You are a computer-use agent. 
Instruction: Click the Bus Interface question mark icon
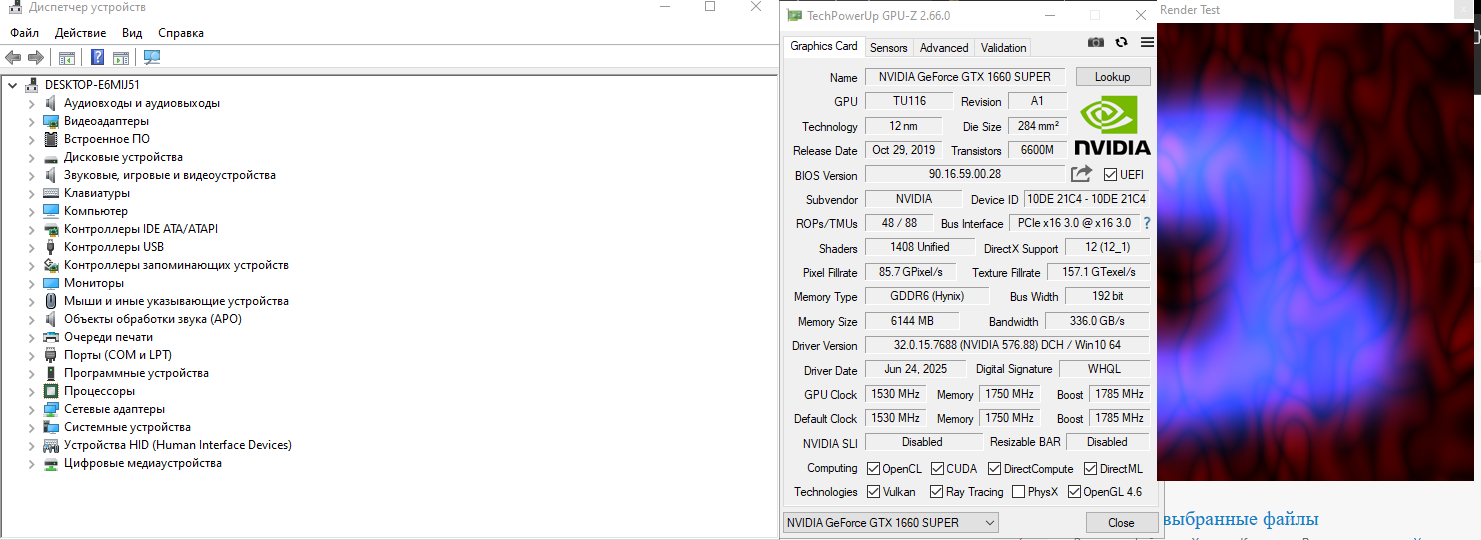click(x=1146, y=223)
